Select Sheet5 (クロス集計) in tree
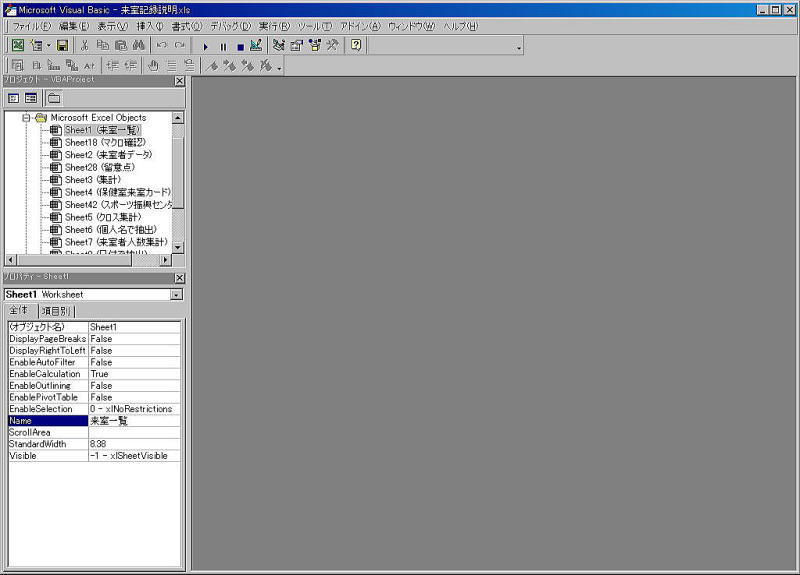 (x=103, y=217)
